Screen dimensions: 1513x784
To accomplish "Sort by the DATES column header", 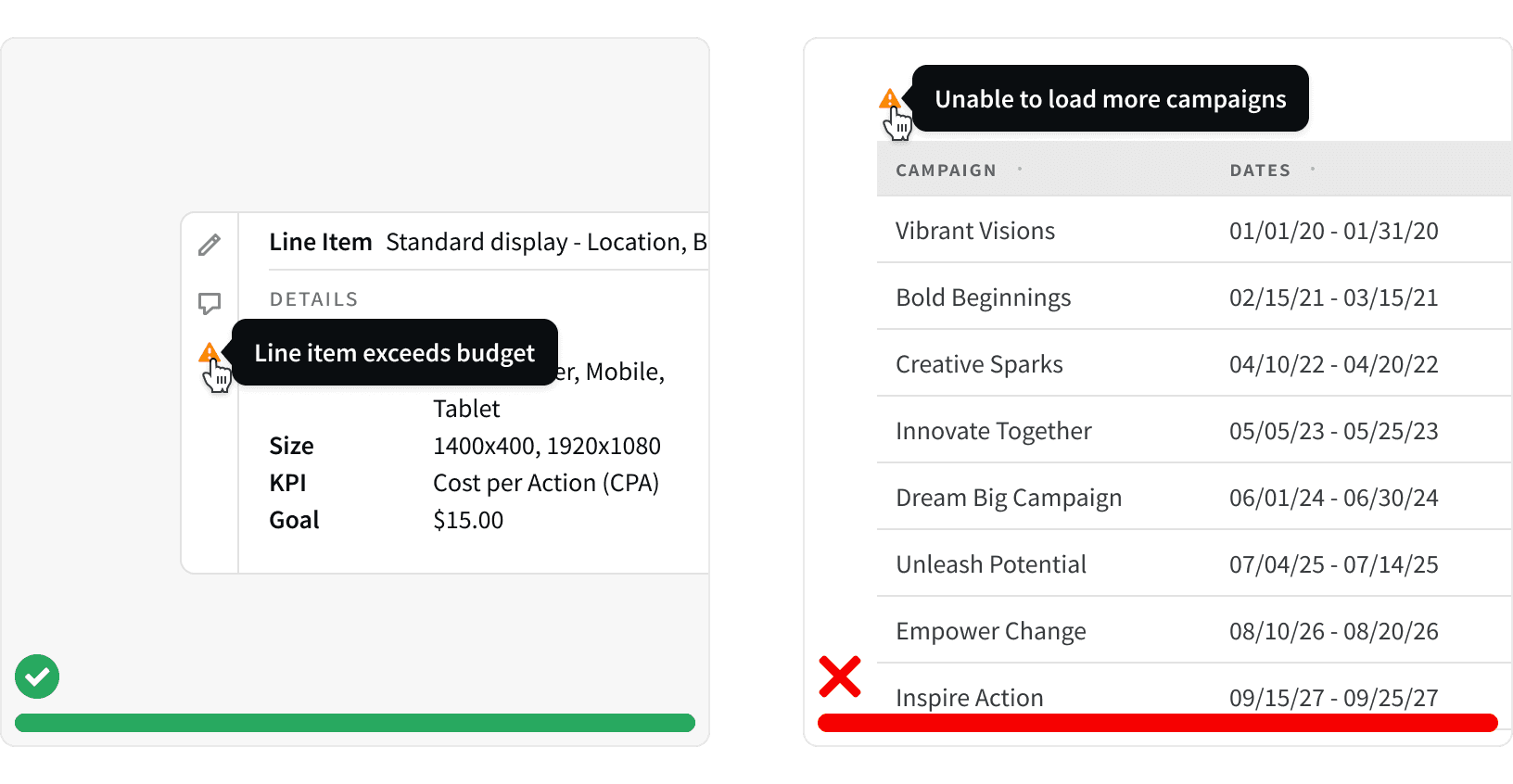I will (1260, 171).
